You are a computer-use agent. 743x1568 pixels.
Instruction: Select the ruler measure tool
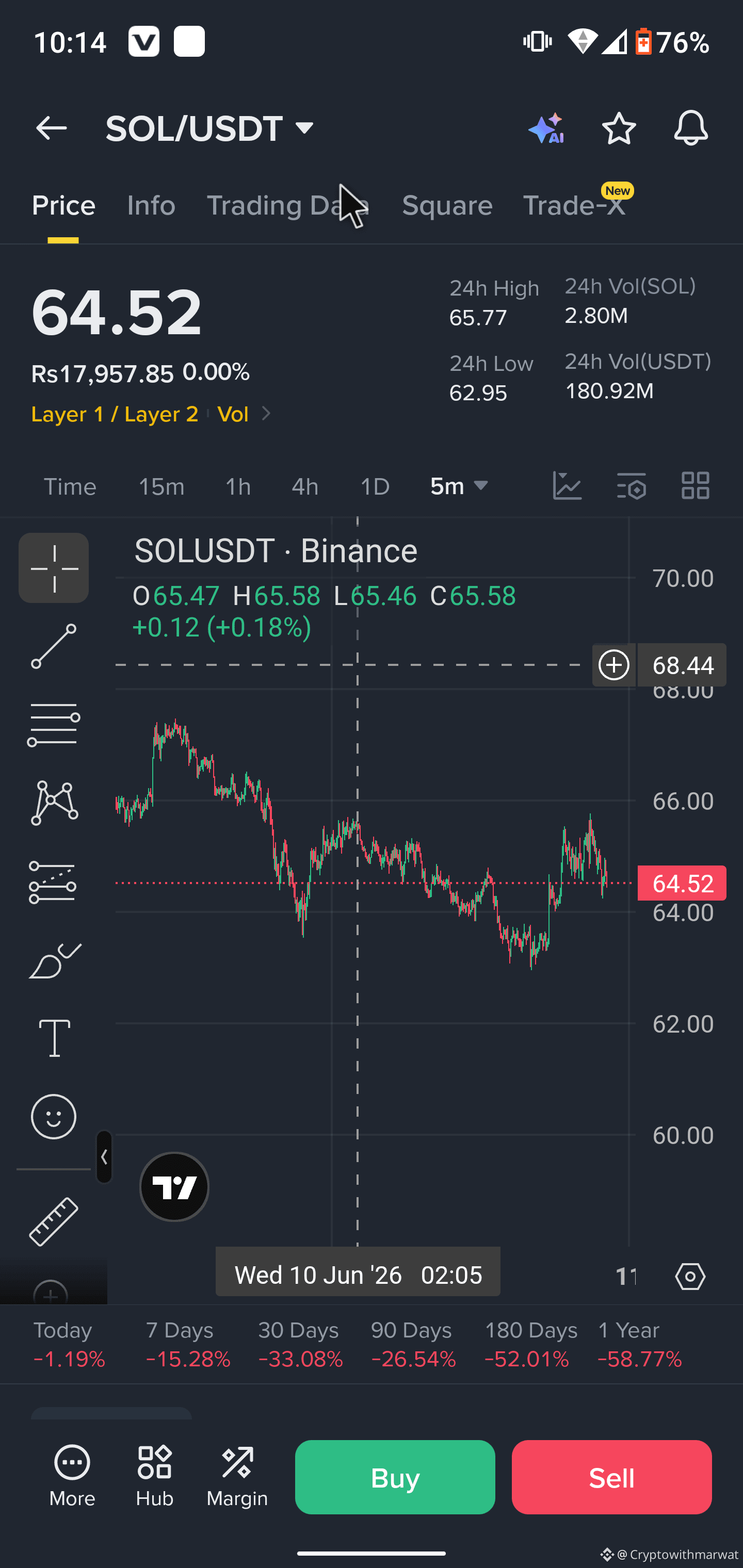[x=54, y=1222]
